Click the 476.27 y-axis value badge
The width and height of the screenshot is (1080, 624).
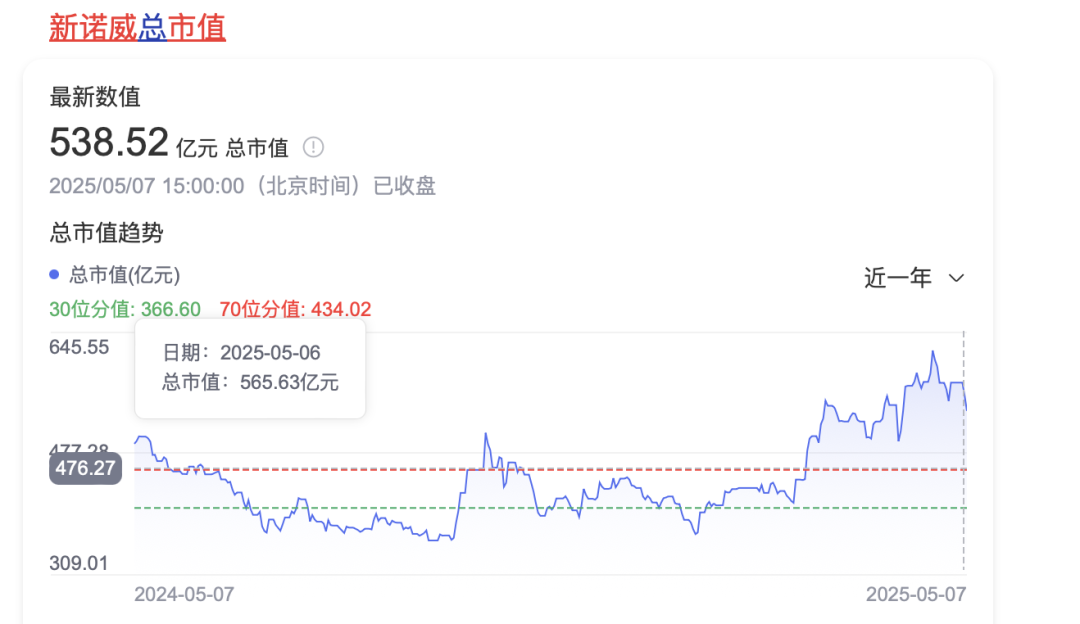(85, 468)
